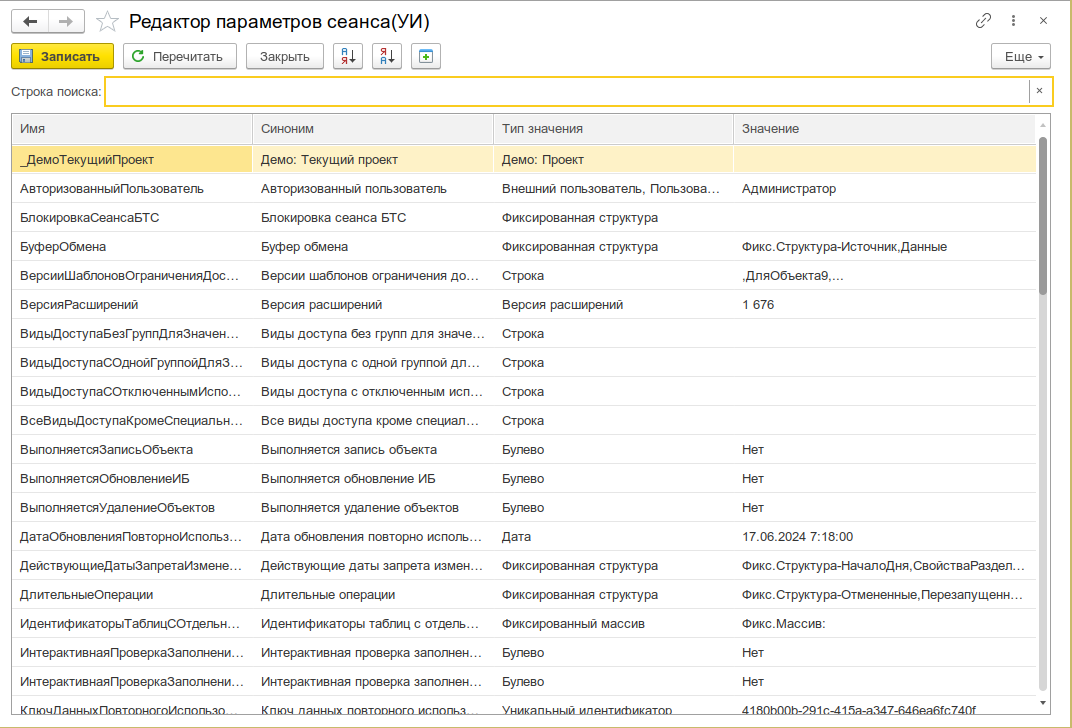Click the Закрыть button
The image size is (1072, 728).
point(284,57)
